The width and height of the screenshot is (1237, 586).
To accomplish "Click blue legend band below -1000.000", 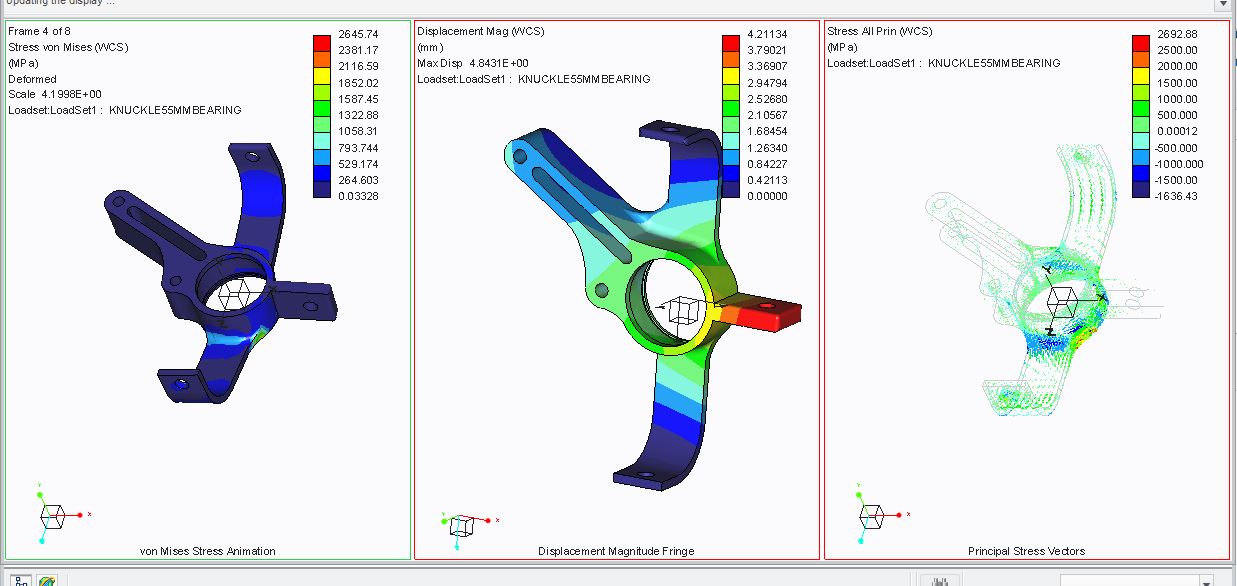I will coord(1141,173).
